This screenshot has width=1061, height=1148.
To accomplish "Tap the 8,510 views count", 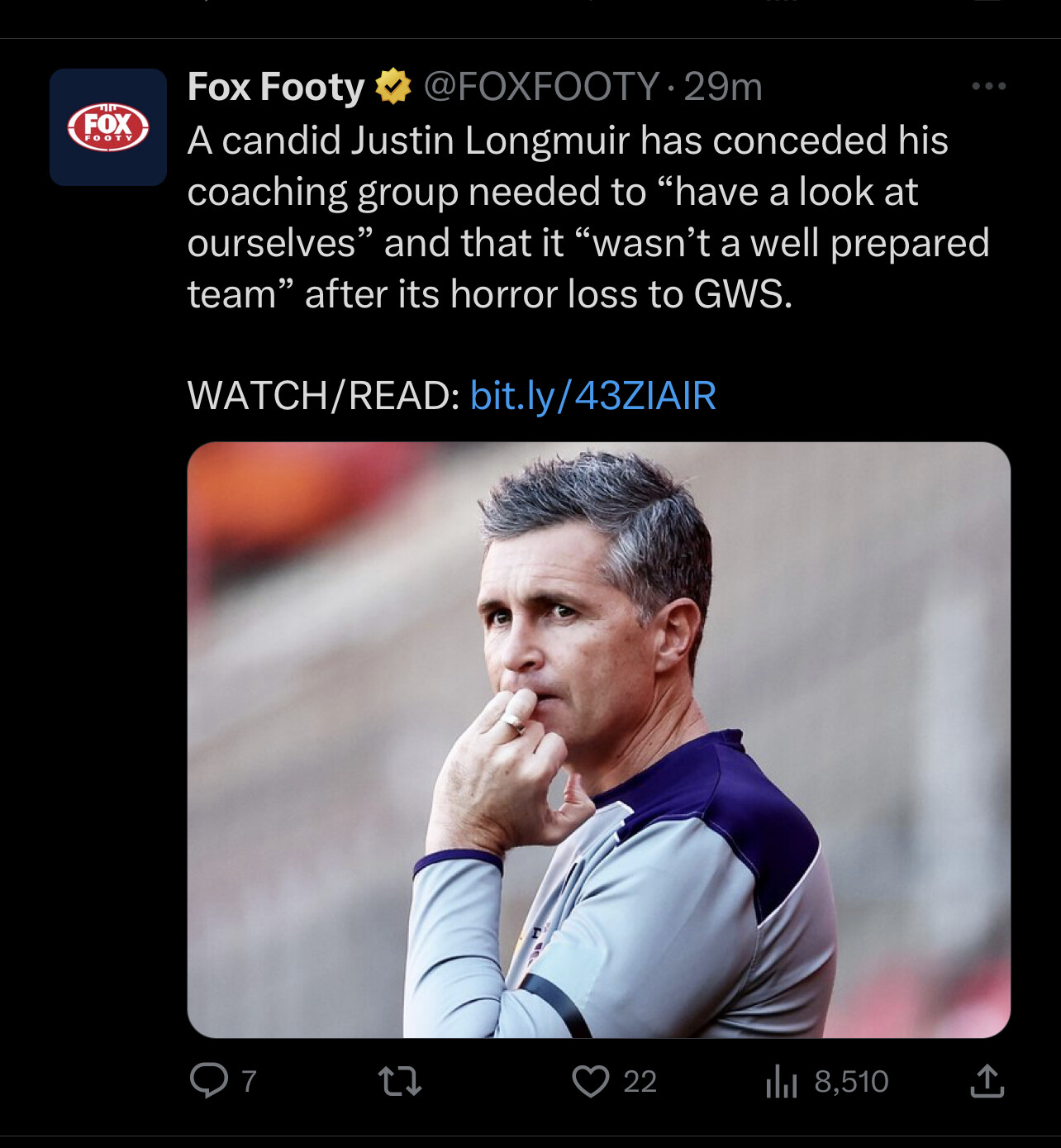I will coord(851,1081).
